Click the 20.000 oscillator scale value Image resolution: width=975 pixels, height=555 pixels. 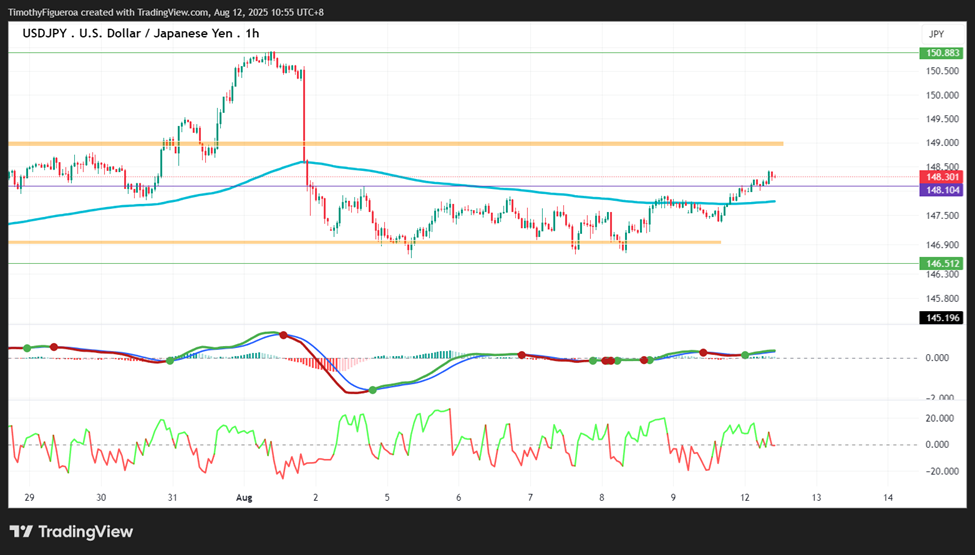(938, 418)
